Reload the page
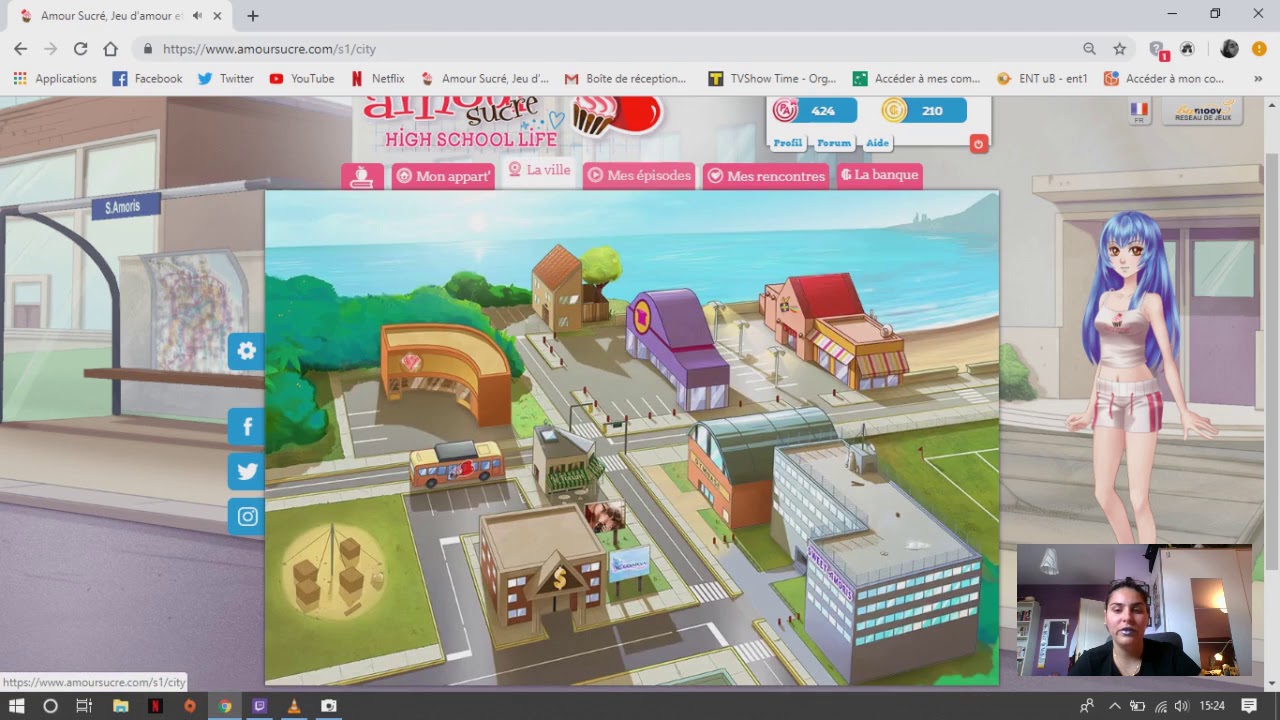Viewport: 1280px width, 720px height. [x=80, y=48]
